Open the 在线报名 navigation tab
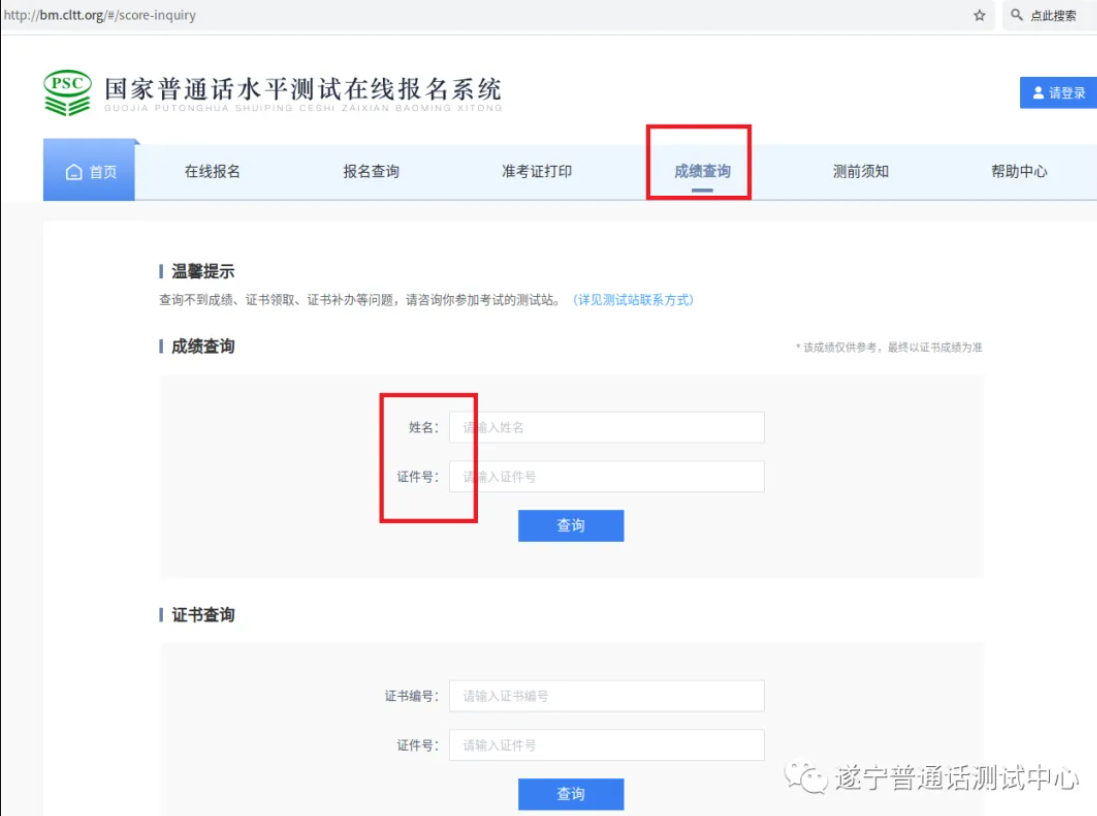The image size is (1097, 816). pos(212,171)
